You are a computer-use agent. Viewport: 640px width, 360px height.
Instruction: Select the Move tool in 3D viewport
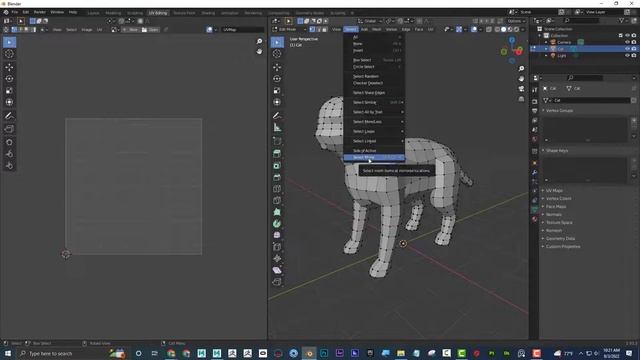pyautogui.click(x=277, y=67)
